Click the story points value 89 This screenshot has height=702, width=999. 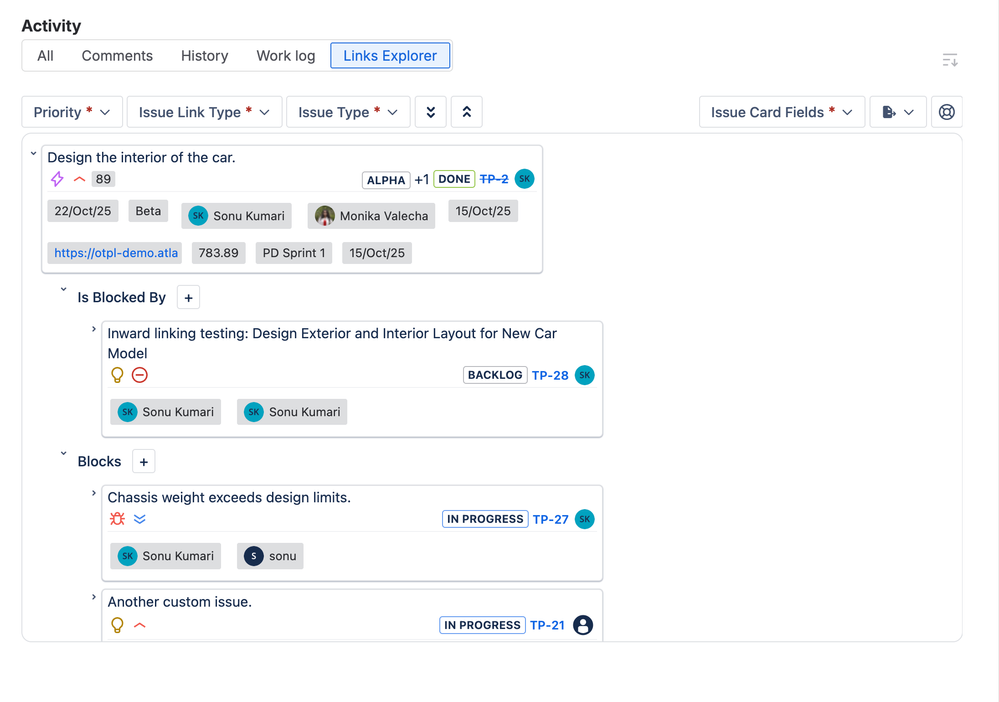[103, 179]
